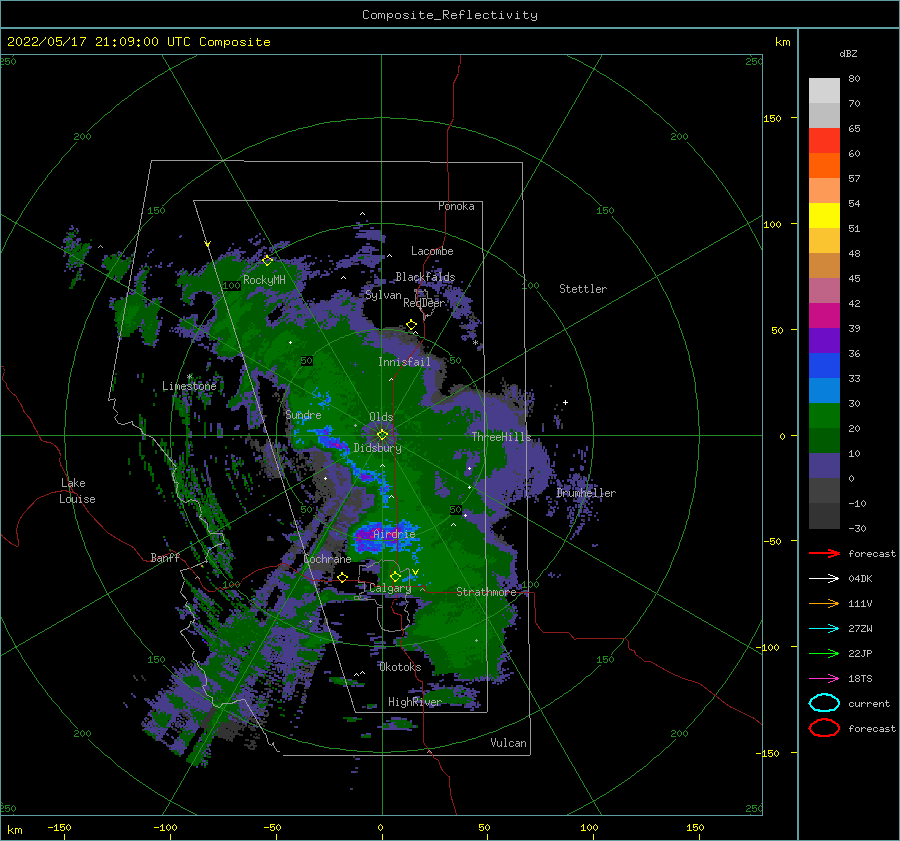900x841 pixels.
Task: Click the yellow diamond marker near Cochrane
Action: pos(343,578)
